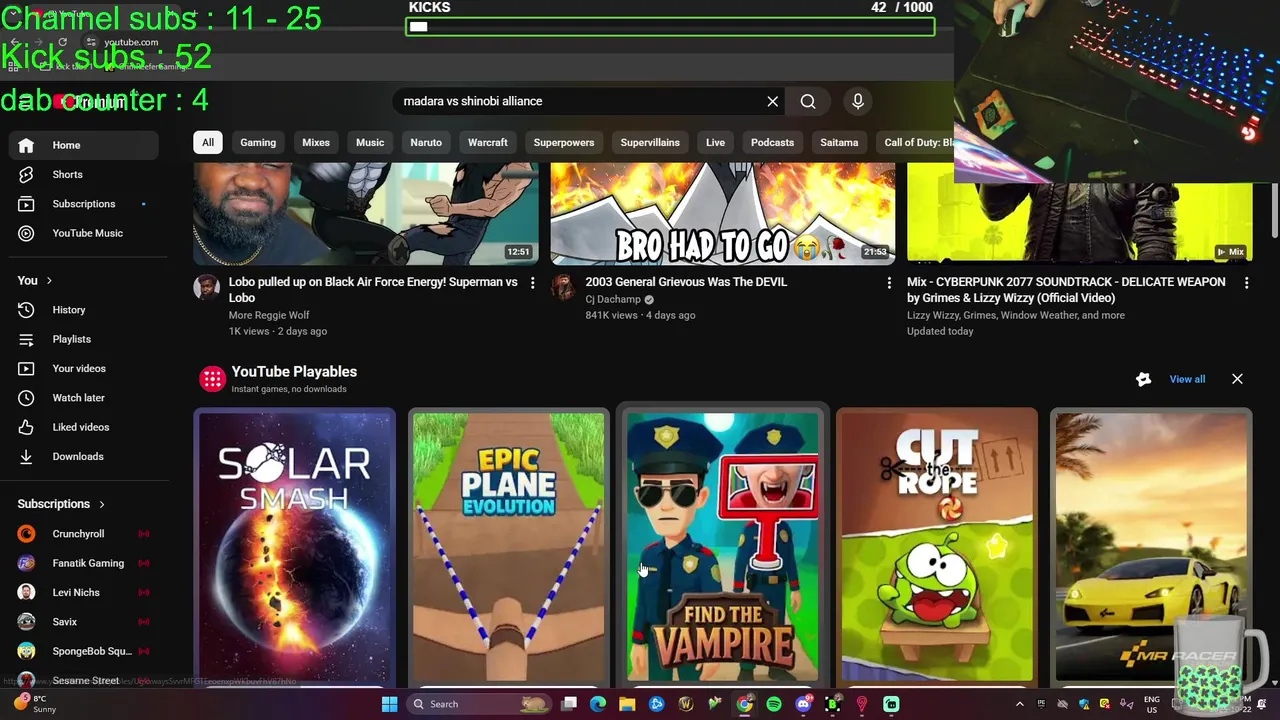The width and height of the screenshot is (1280, 720).
Task: Open Microsoft Edge from the taskbar
Action: point(598,704)
